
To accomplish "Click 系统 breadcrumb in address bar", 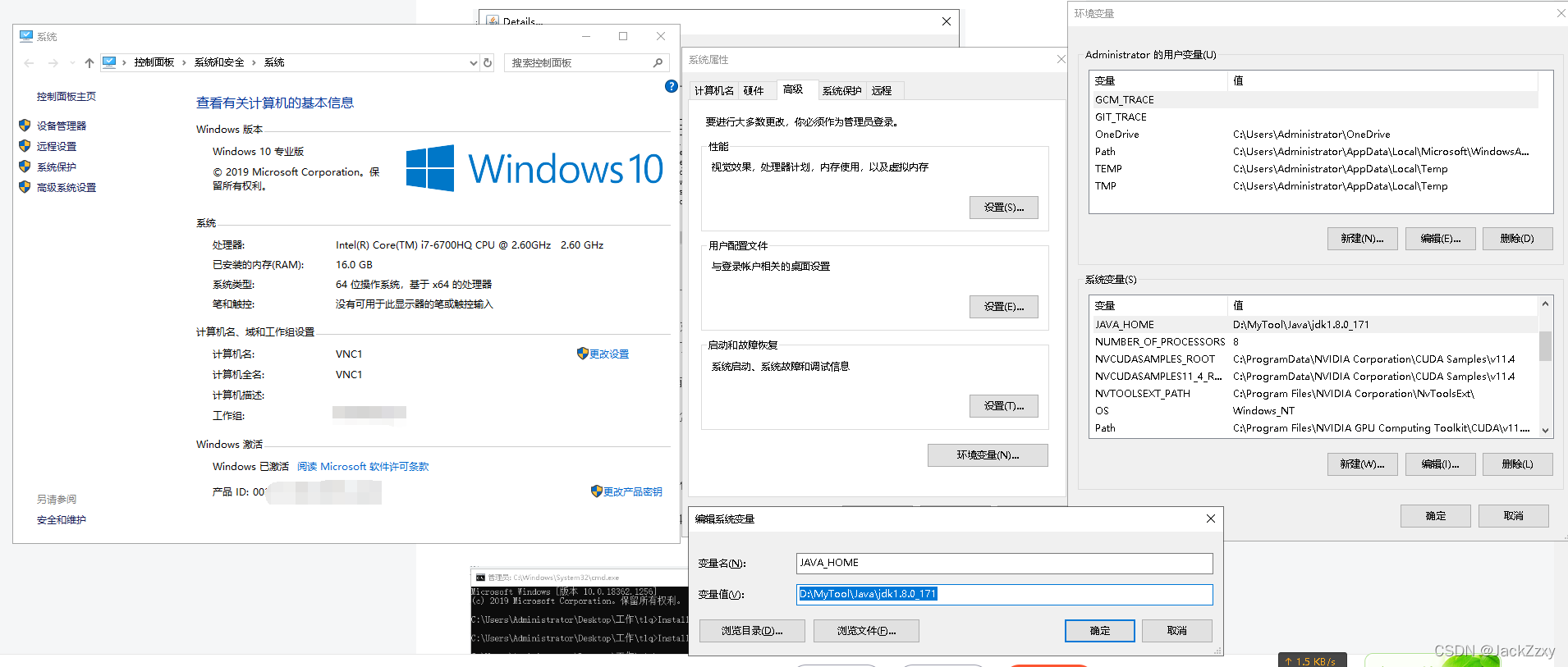I will (x=274, y=62).
